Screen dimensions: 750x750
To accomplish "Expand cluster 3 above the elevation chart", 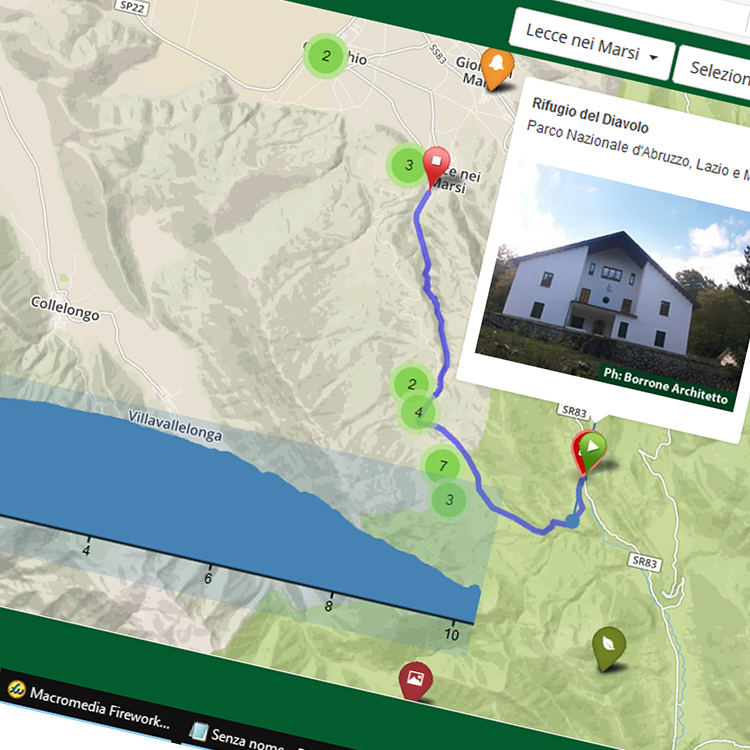I will (449, 500).
